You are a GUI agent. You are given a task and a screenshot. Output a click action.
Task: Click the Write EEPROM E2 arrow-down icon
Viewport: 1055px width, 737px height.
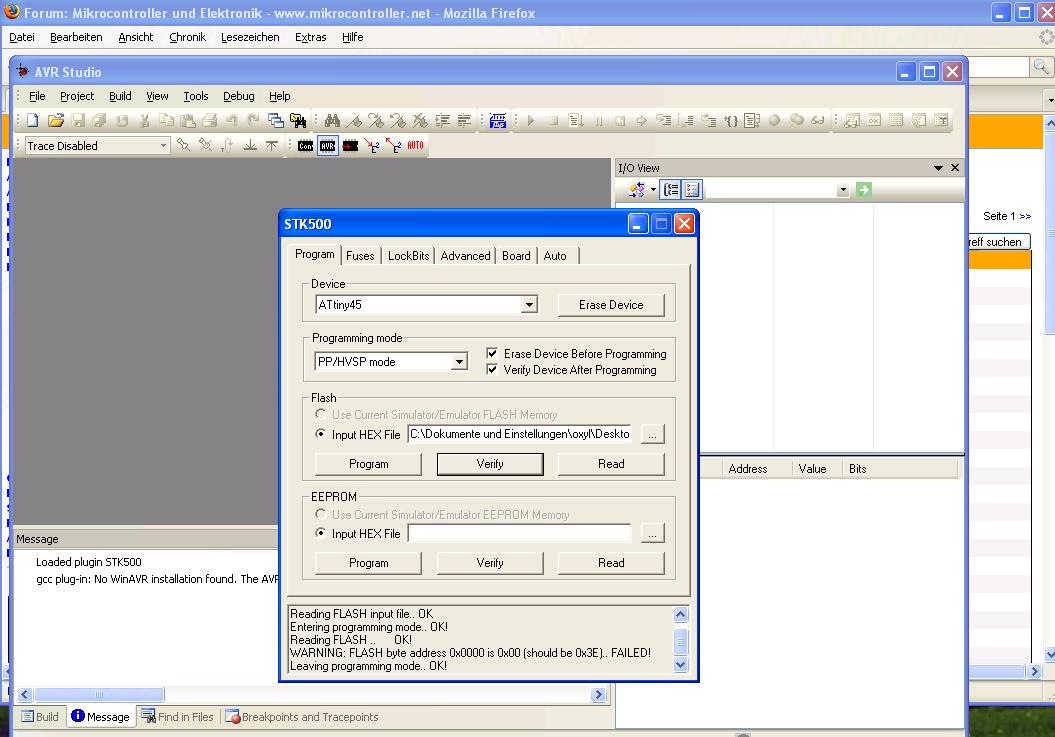[x=371, y=145]
